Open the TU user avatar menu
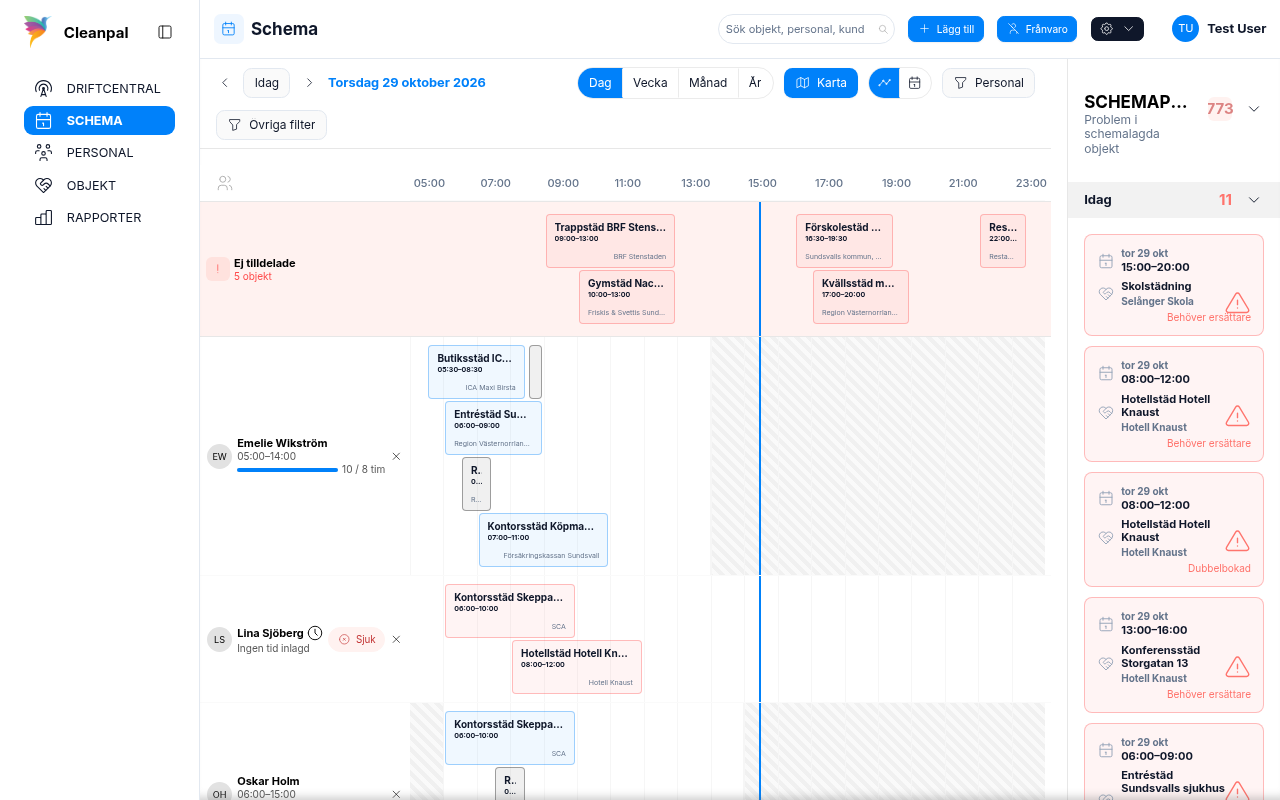Viewport: 1280px width, 800px height. (x=1185, y=29)
